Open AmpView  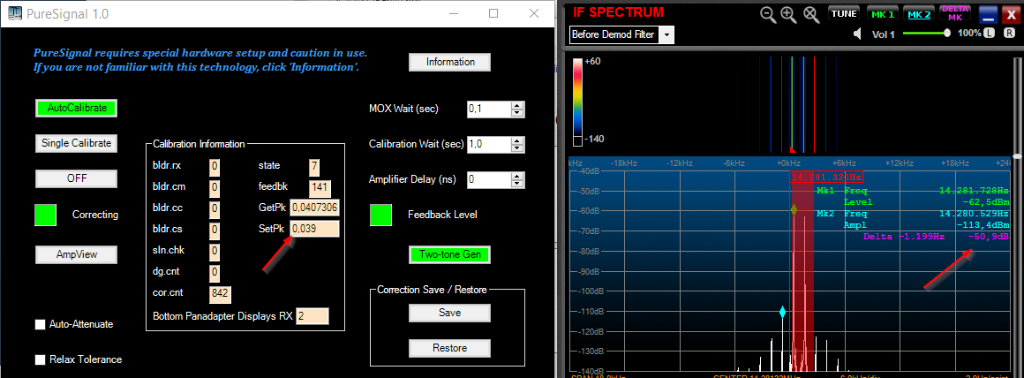76,255
